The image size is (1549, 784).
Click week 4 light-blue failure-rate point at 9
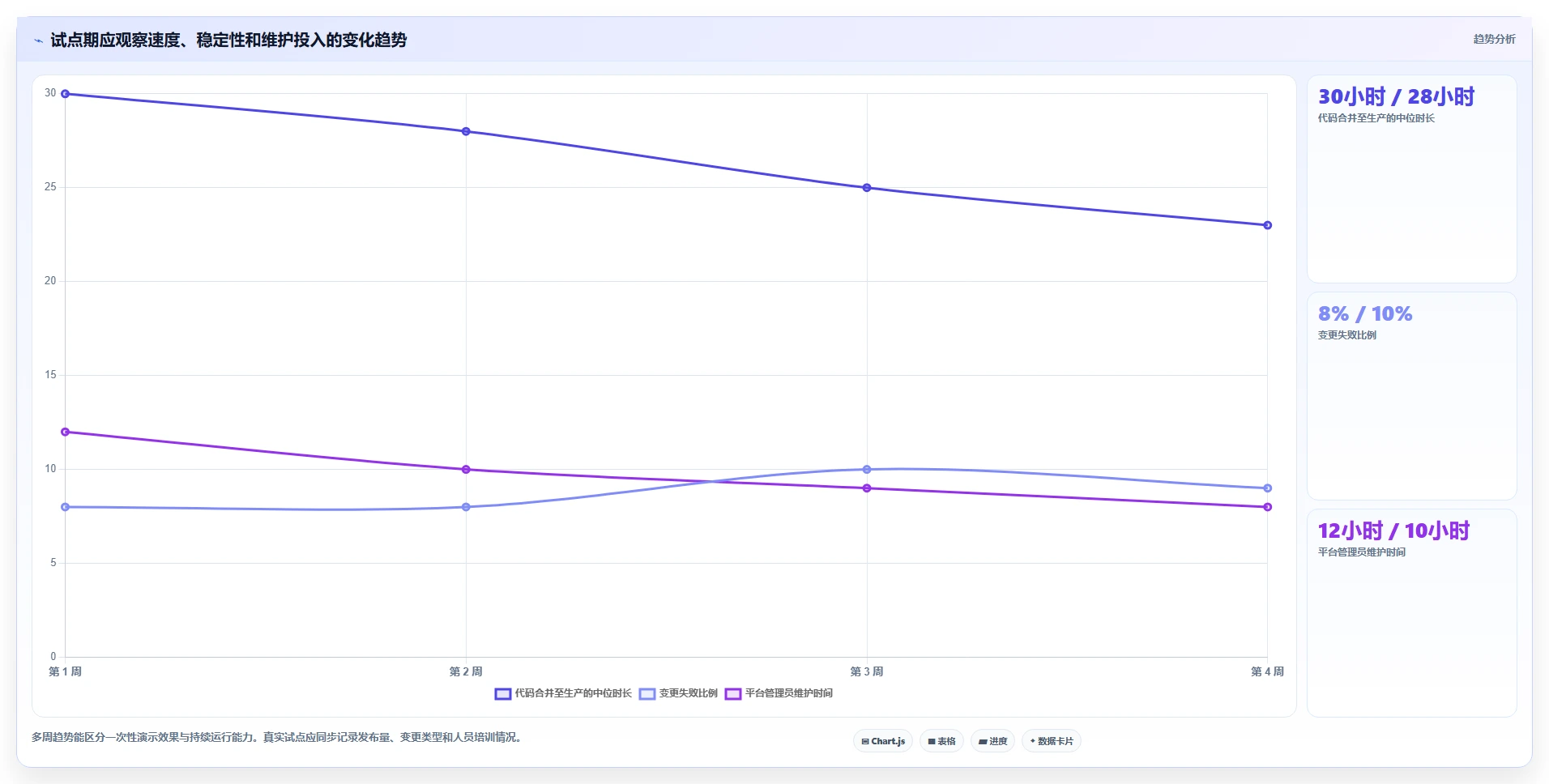coord(1268,488)
